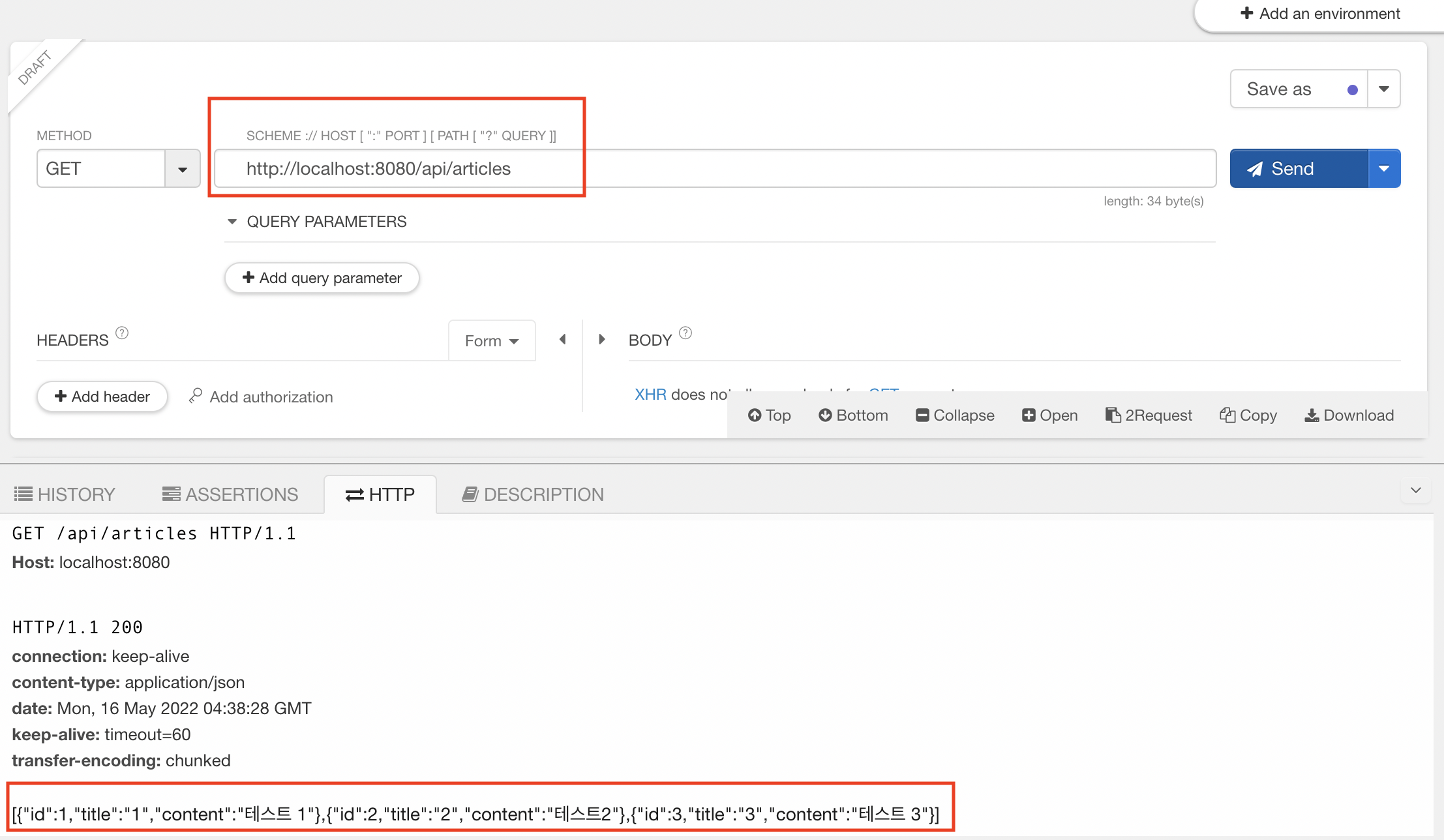Click Collapse in response toolbar
Screen dimensions: 1444x840
pos(955,415)
